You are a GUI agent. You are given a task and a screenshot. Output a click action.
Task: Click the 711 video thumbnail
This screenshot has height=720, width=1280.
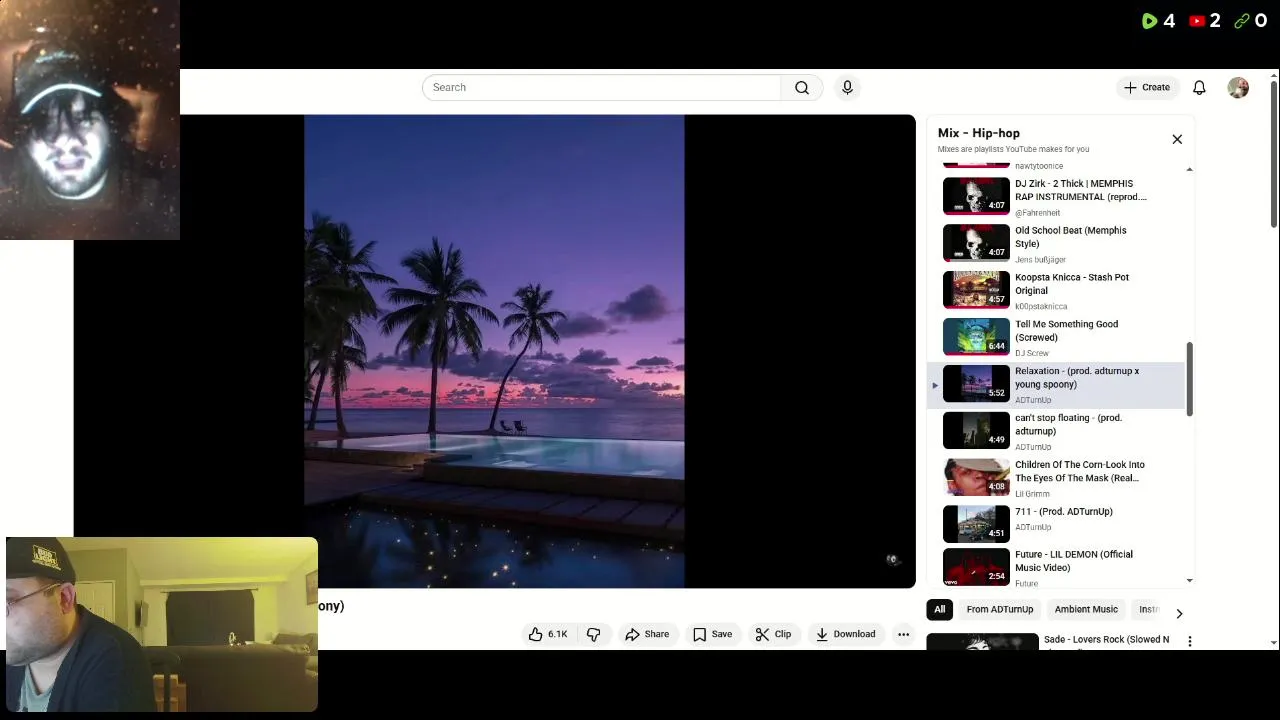click(x=976, y=524)
